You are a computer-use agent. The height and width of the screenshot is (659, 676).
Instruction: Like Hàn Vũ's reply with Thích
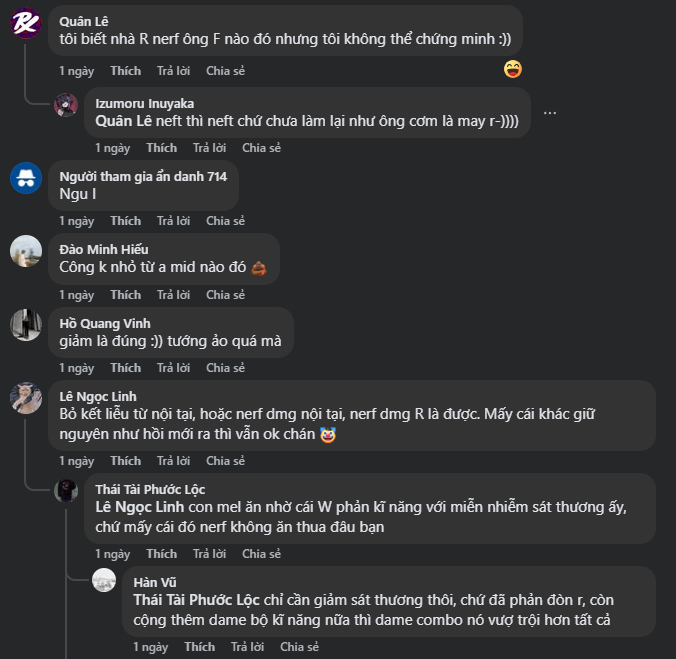199,647
